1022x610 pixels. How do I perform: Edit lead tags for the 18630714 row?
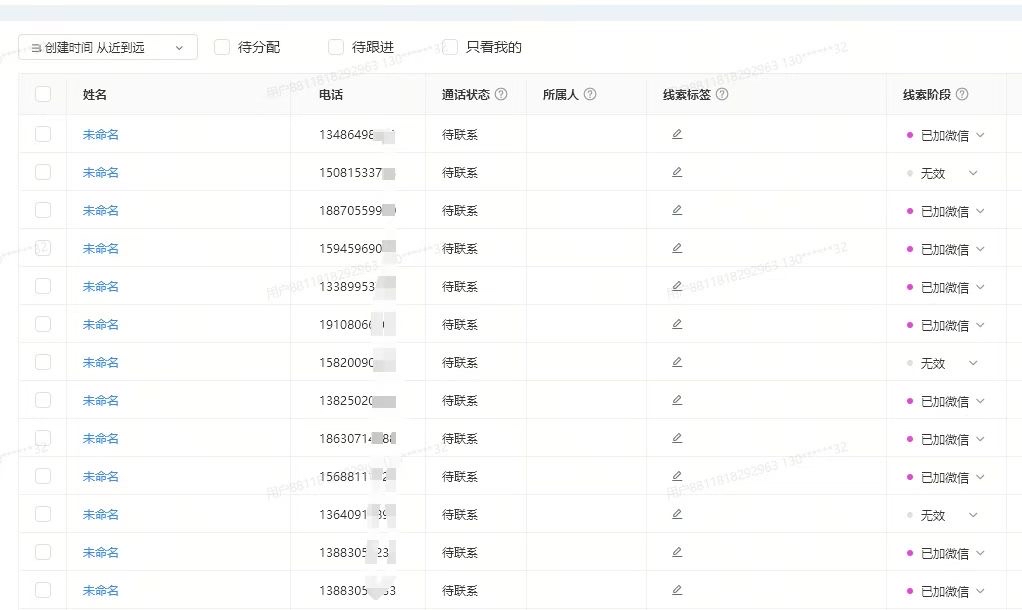[677, 438]
